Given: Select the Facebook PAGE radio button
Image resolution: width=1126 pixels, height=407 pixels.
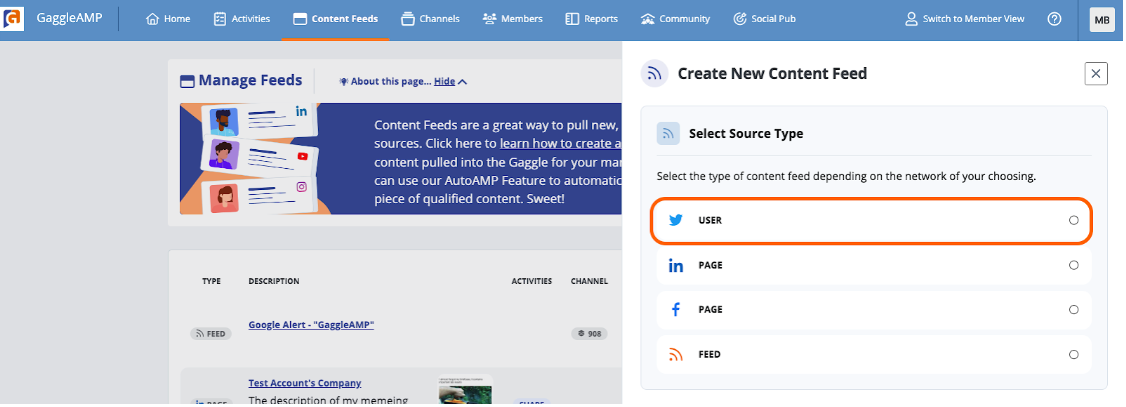Looking at the screenshot, I should [x=1074, y=310].
